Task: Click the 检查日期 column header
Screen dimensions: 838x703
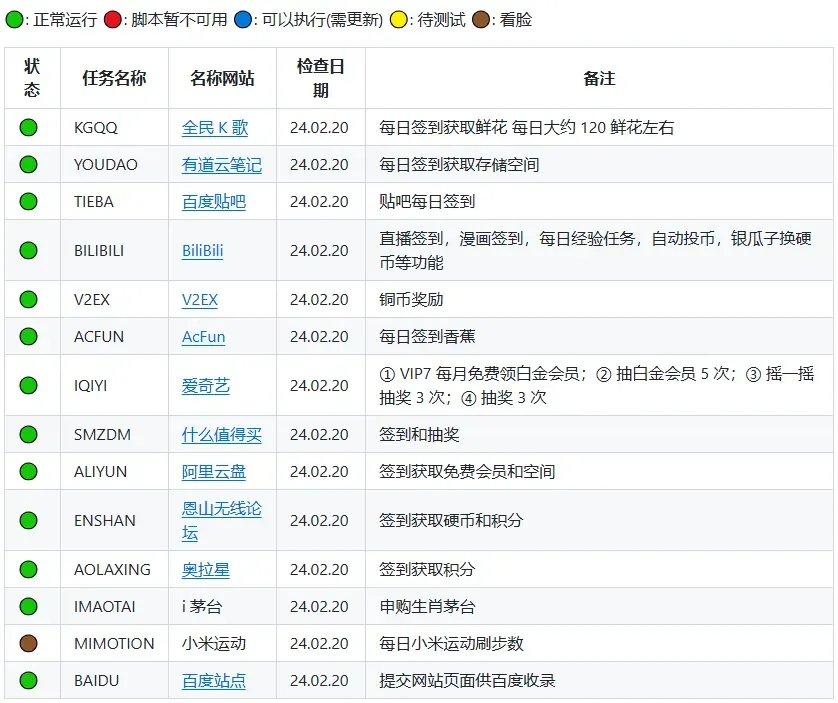Action: pyautogui.click(x=320, y=78)
